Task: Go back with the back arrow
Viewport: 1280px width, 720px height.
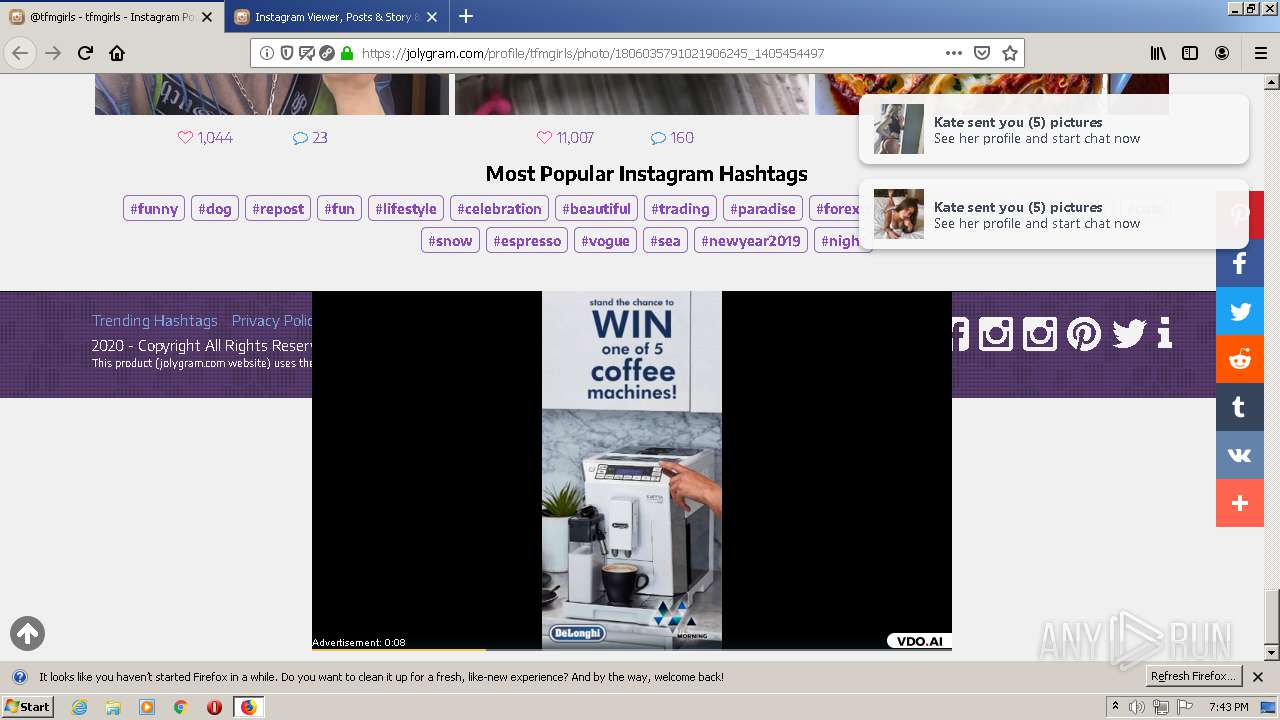Action: [20, 53]
